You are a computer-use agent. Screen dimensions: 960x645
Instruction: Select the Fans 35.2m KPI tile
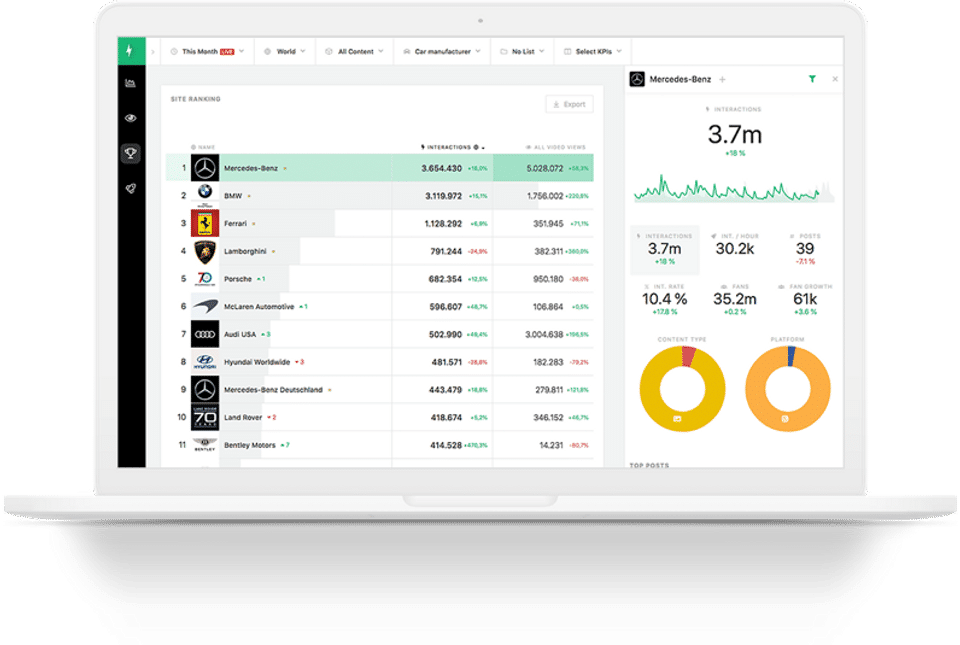coord(735,299)
